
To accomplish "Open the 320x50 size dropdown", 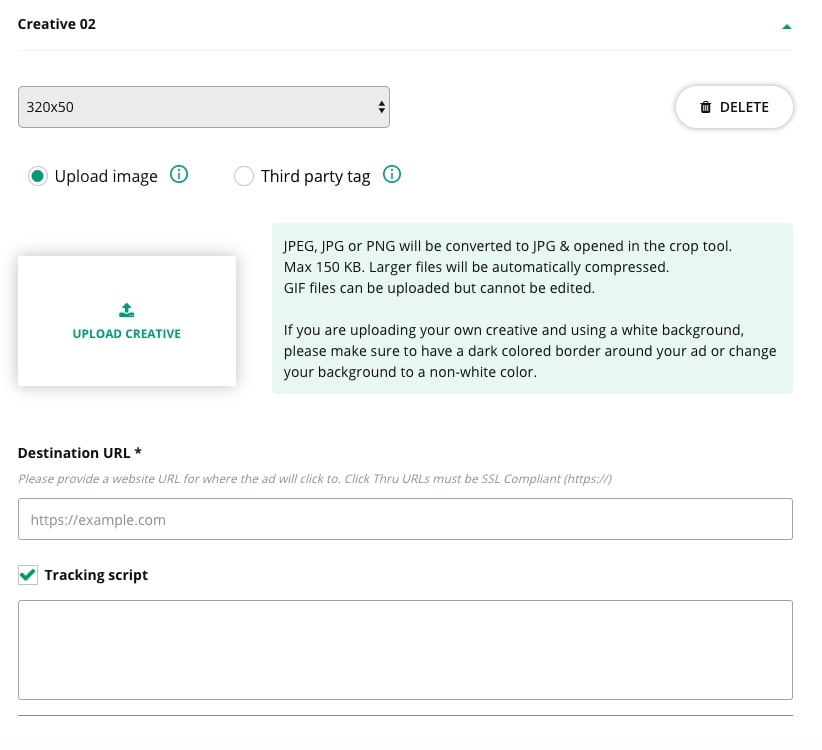I will tap(203, 107).
